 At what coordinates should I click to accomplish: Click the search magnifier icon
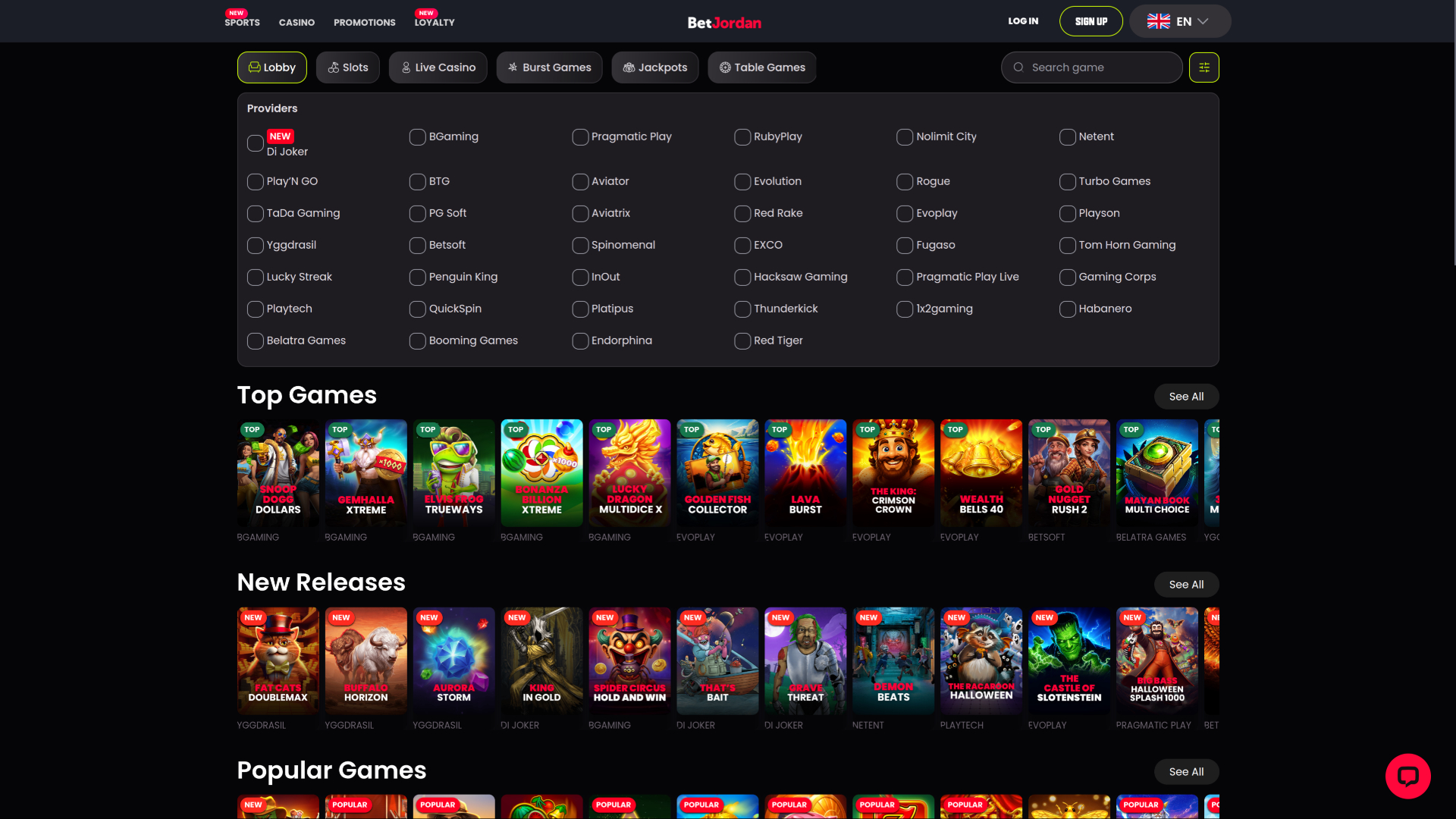coord(1018,67)
